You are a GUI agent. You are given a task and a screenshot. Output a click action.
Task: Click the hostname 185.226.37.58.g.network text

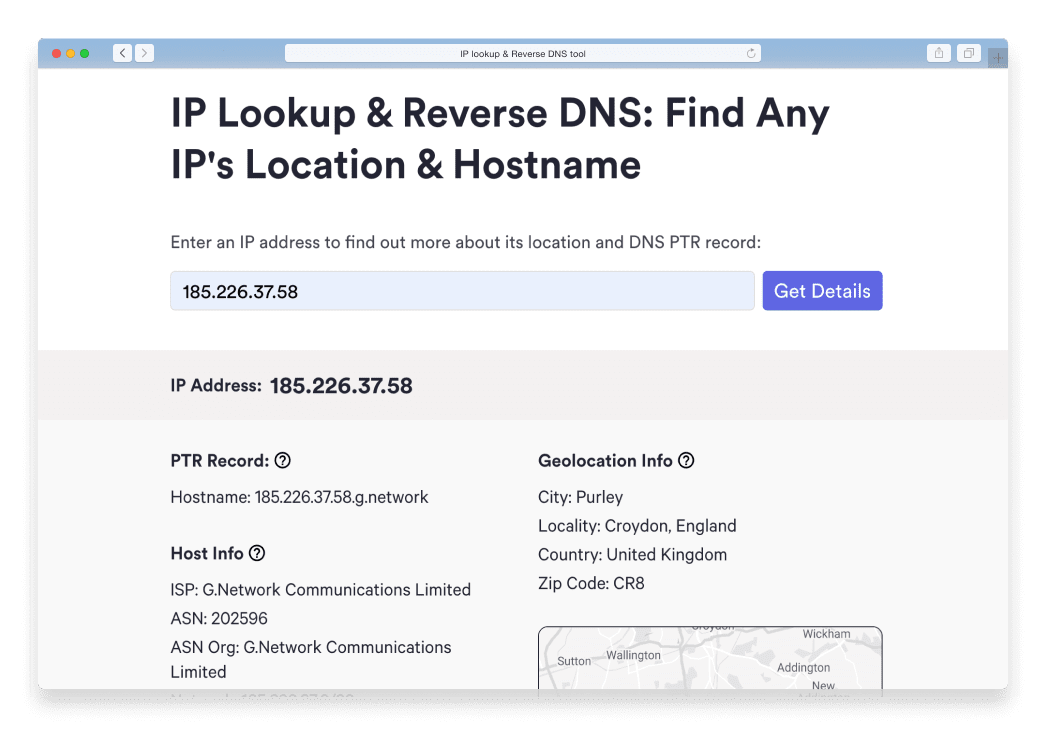pos(342,497)
